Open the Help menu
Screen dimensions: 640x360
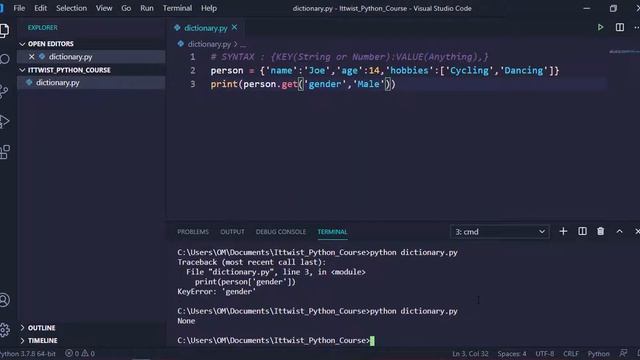(209, 8)
